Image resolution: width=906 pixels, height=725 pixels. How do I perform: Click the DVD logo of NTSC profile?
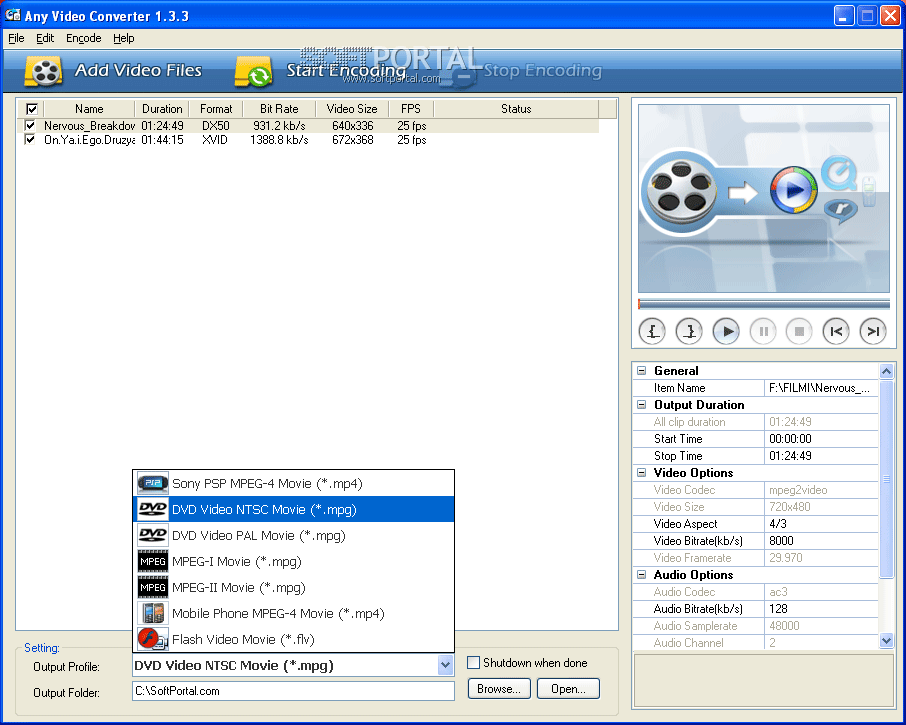click(x=153, y=509)
